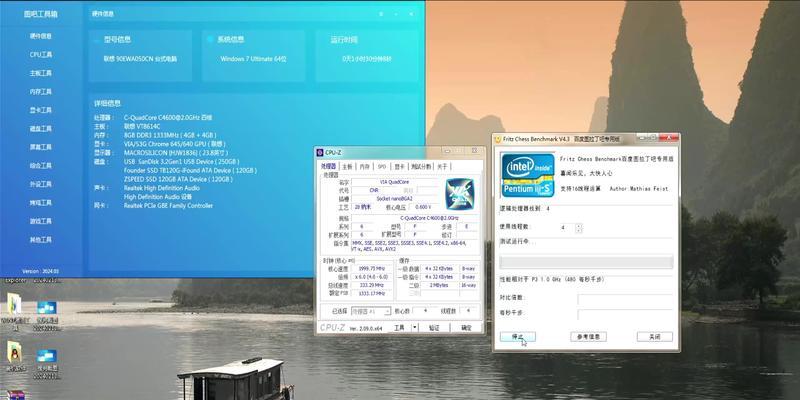Select 主板工具 in the toolbox sidebar
Screen dimensions: 800x400
[x=40, y=73]
